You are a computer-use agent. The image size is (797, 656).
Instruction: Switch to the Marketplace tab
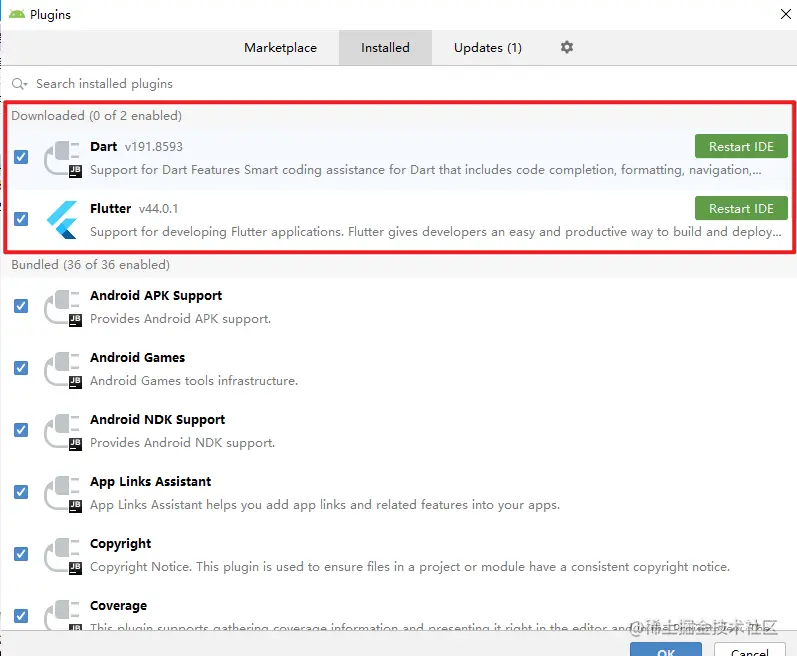[x=281, y=48]
